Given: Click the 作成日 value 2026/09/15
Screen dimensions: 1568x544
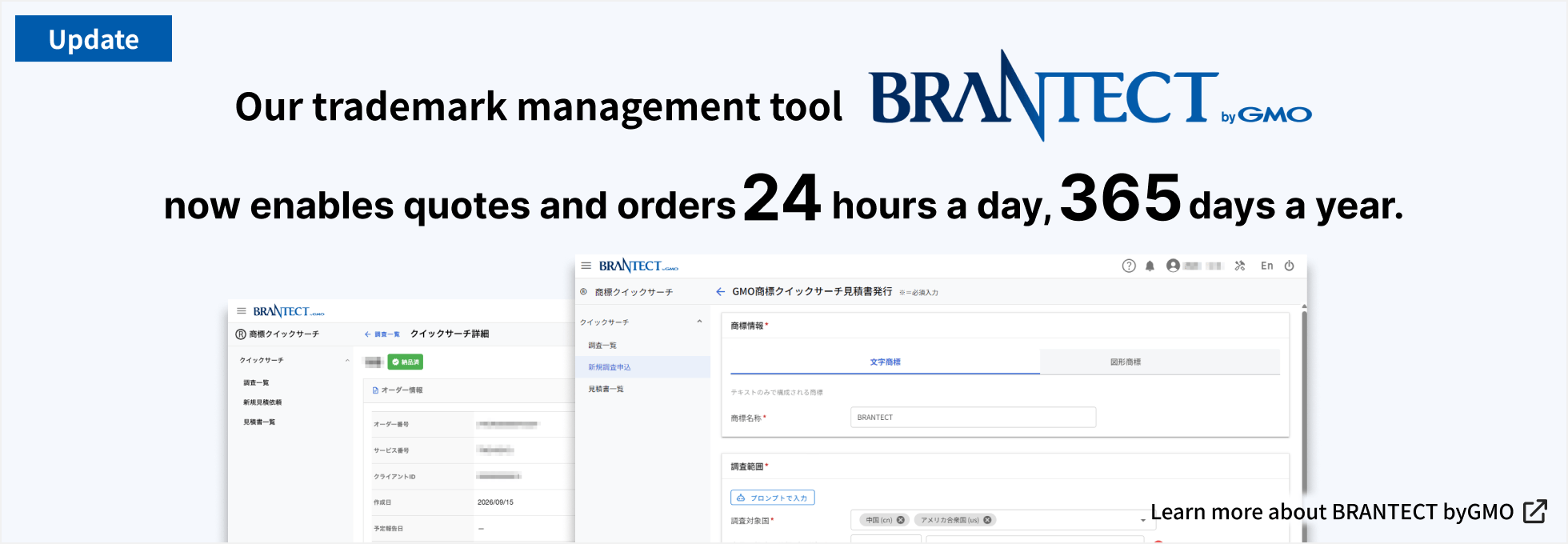Looking at the screenshot, I should click(x=495, y=502).
